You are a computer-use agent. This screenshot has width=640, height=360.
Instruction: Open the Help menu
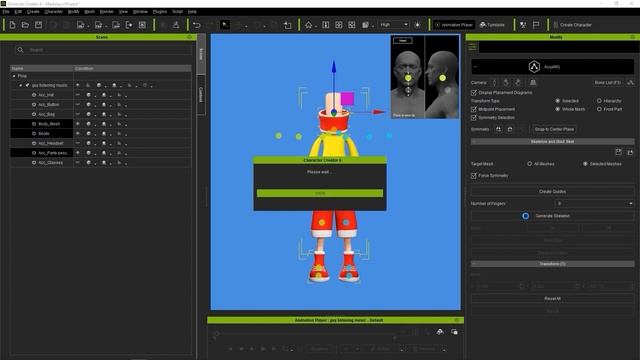click(192, 11)
